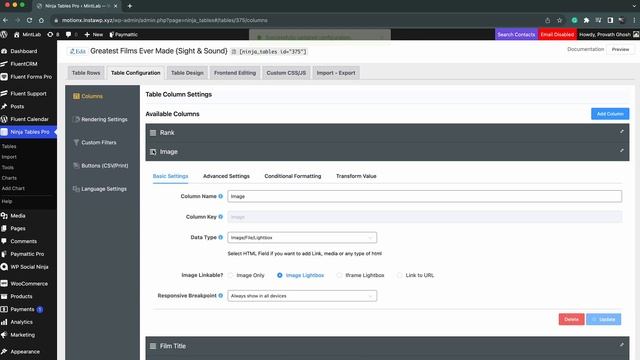Reload the browser page

point(29,20)
